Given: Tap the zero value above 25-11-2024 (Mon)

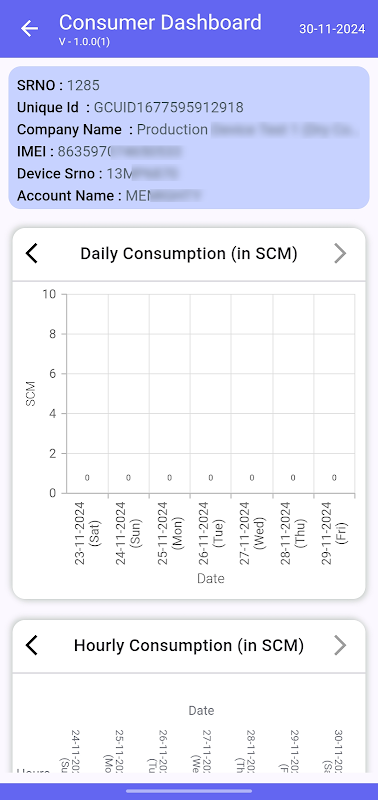Looking at the screenshot, I should point(169,478).
